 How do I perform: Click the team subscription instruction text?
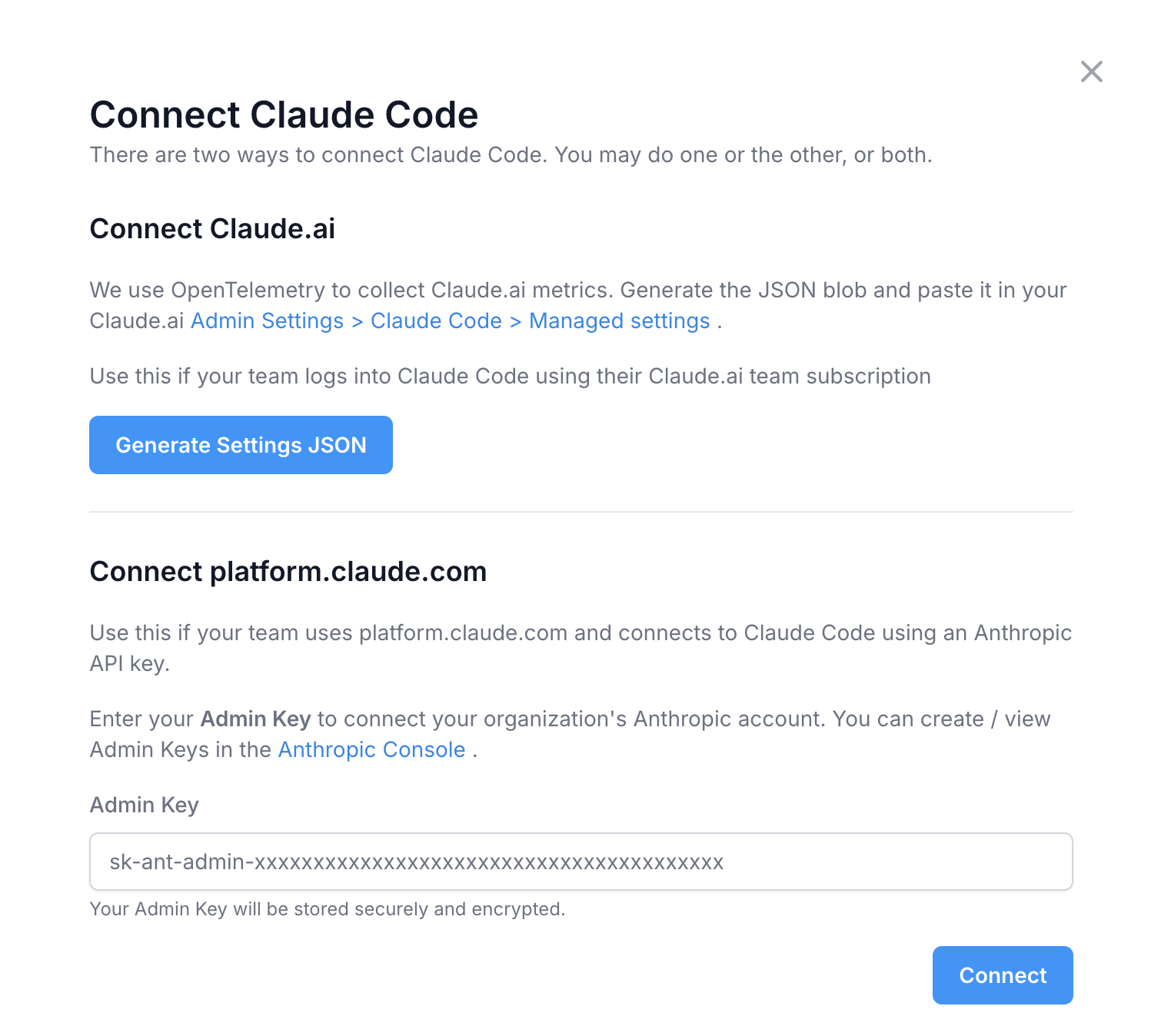pyautogui.click(x=510, y=376)
